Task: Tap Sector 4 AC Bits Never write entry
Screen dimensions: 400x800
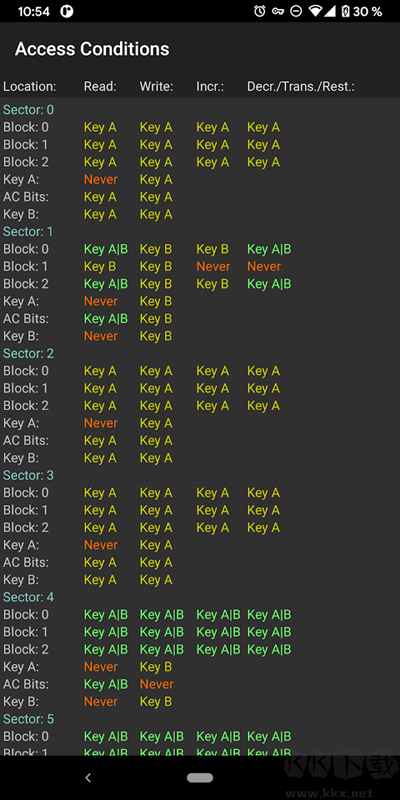Action: (x=157, y=684)
